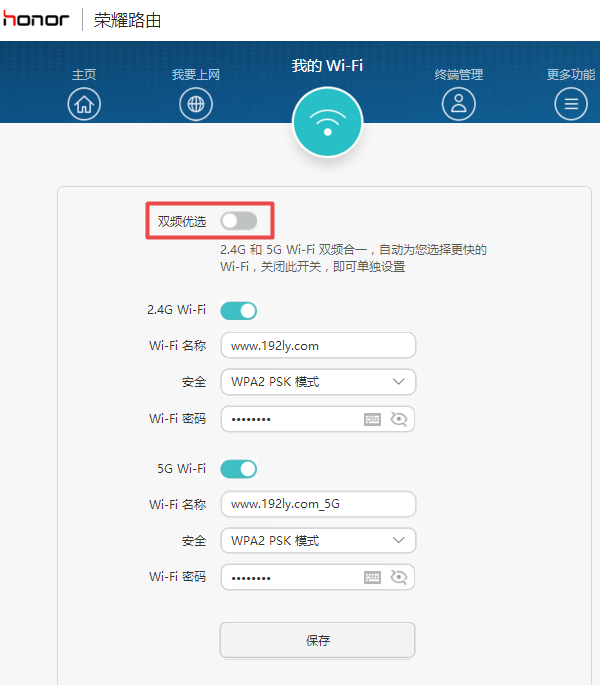Click the home icon under 主页
Image resolution: width=600 pixels, height=685 pixels.
click(x=84, y=103)
